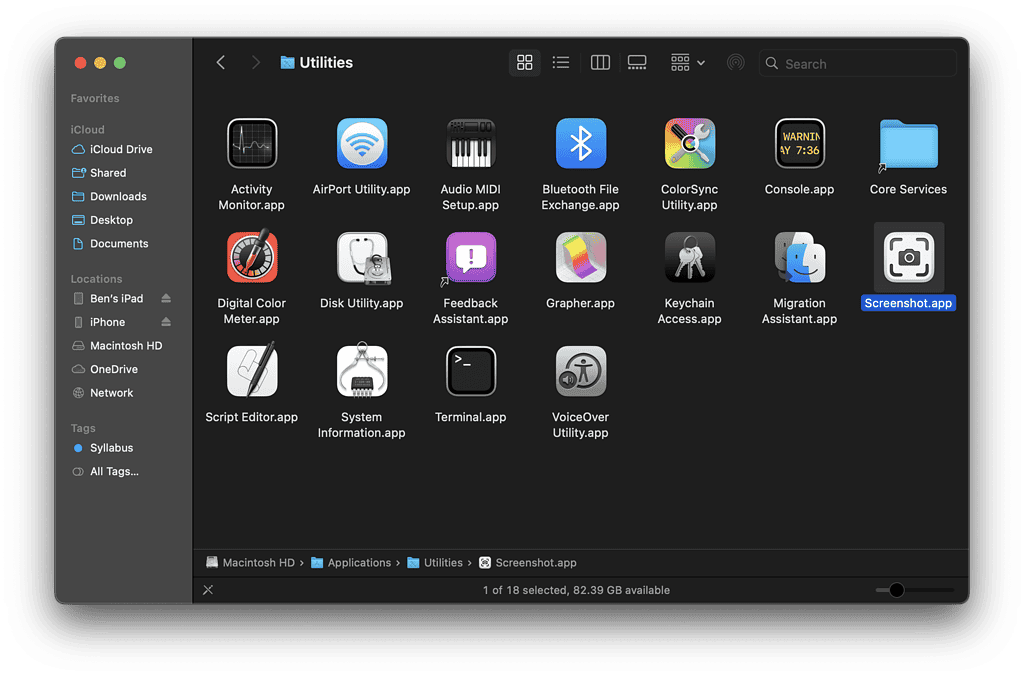Switch to list view
Image resolution: width=1024 pixels, height=675 pixels.
(x=561, y=63)
